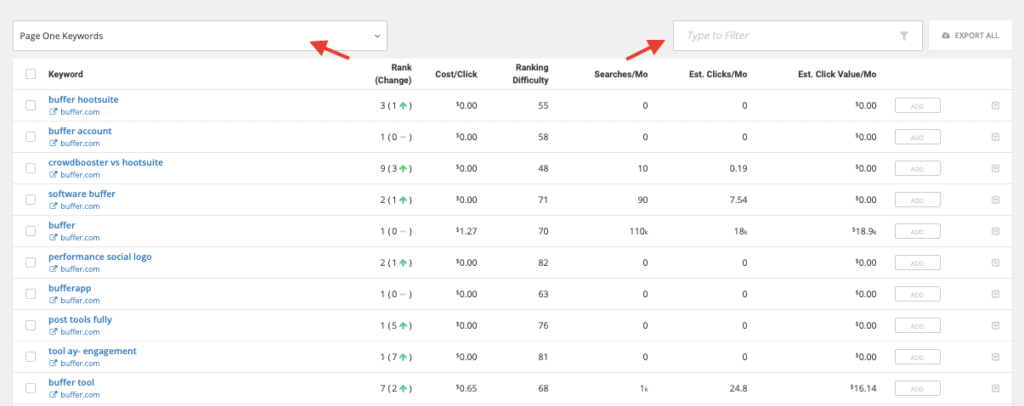Open row options icon for buffer account
The image size is (1024, 406).
point(995,136)
